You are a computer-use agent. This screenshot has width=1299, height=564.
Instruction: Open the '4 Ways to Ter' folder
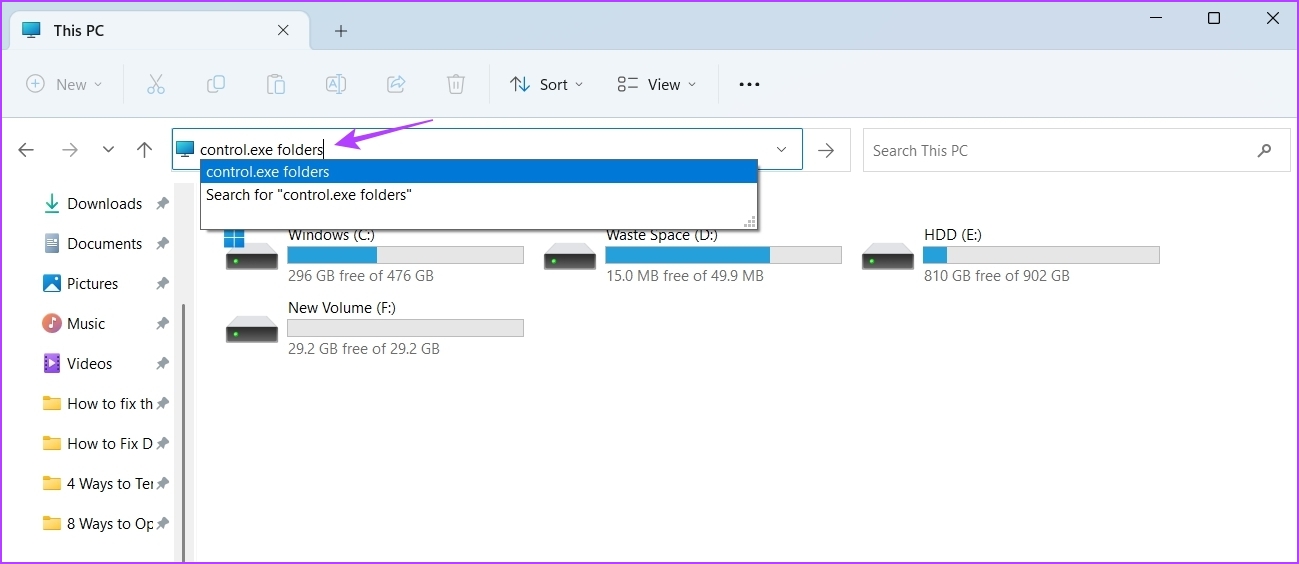[106, 484]
